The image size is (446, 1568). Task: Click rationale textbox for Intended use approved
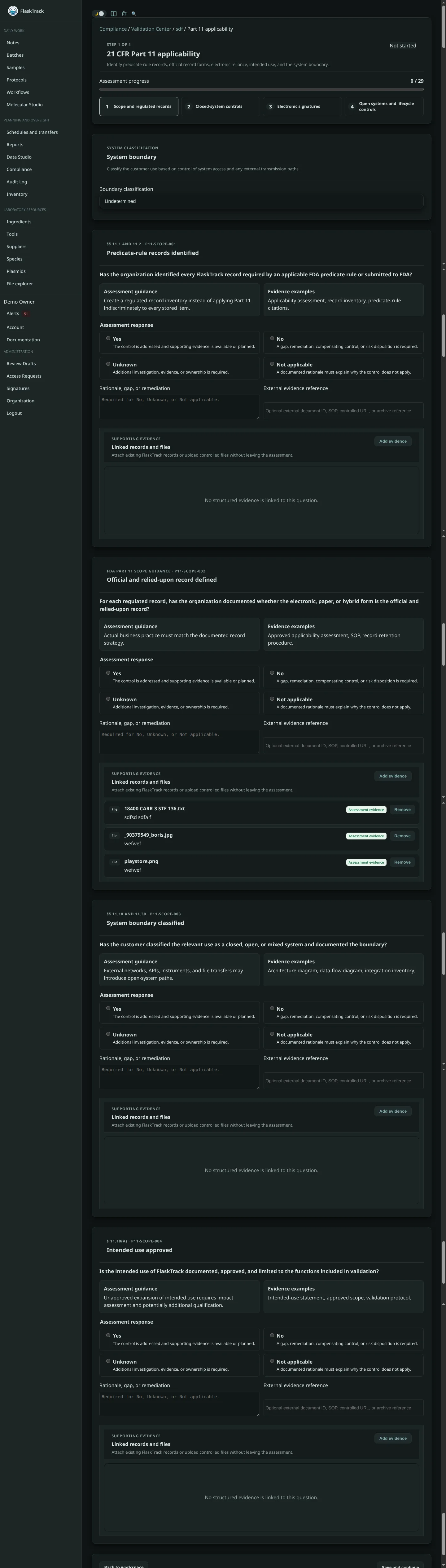(180, 1404)
